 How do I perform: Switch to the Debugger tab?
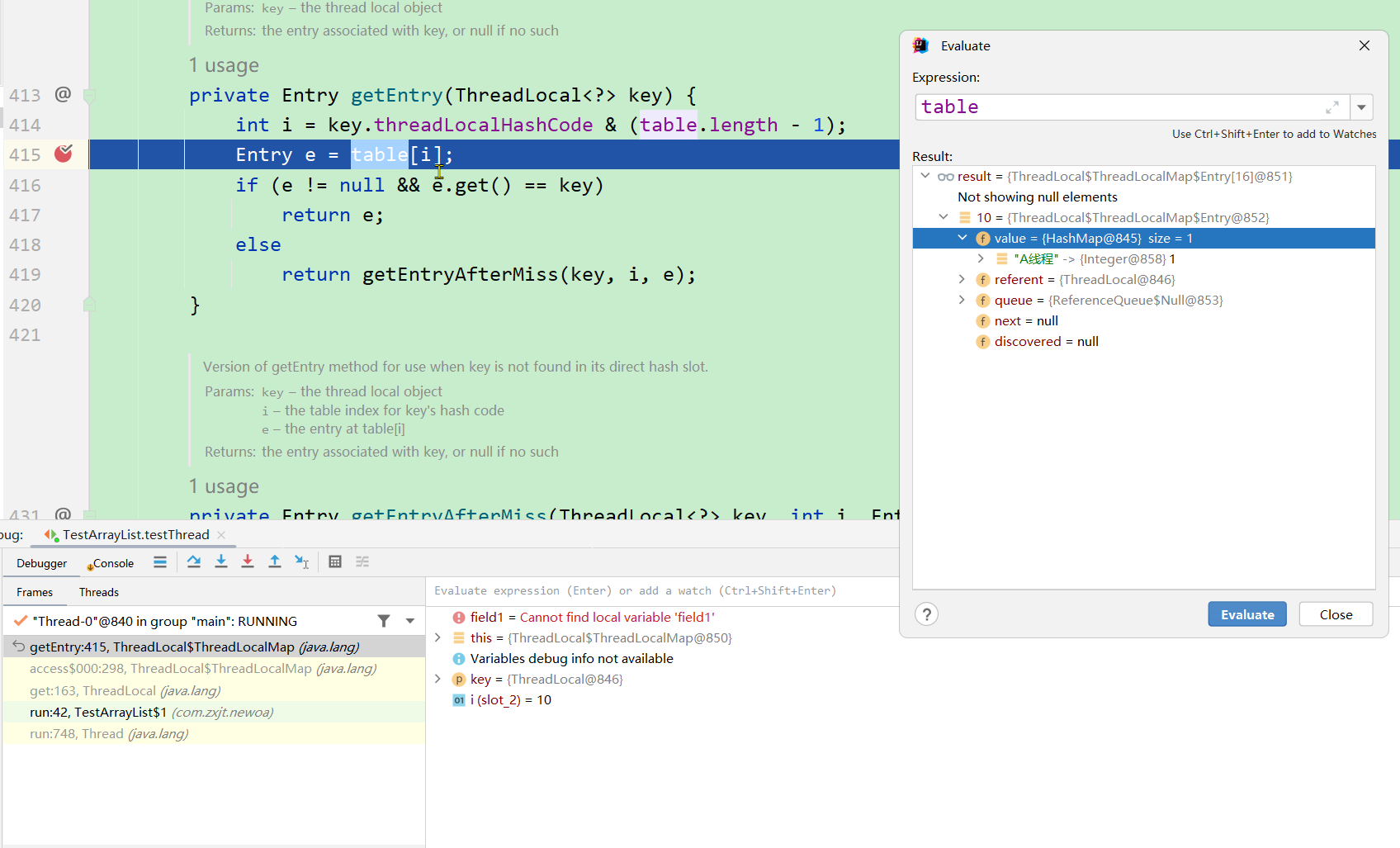tap(42, 563)
